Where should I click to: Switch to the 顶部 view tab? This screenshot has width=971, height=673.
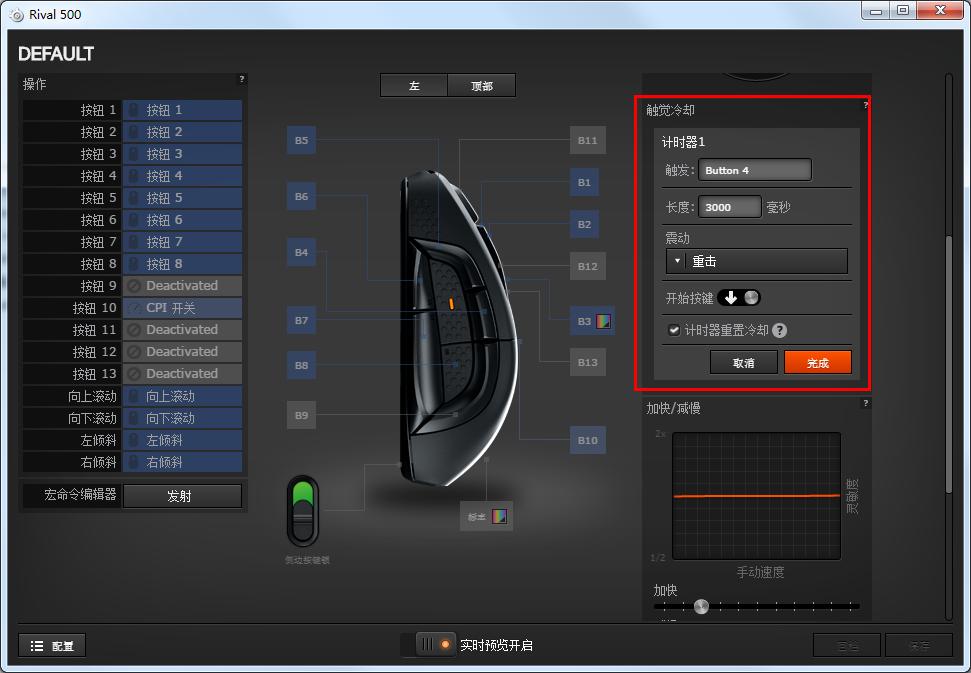pyautogui.click(x=482, y=86)
